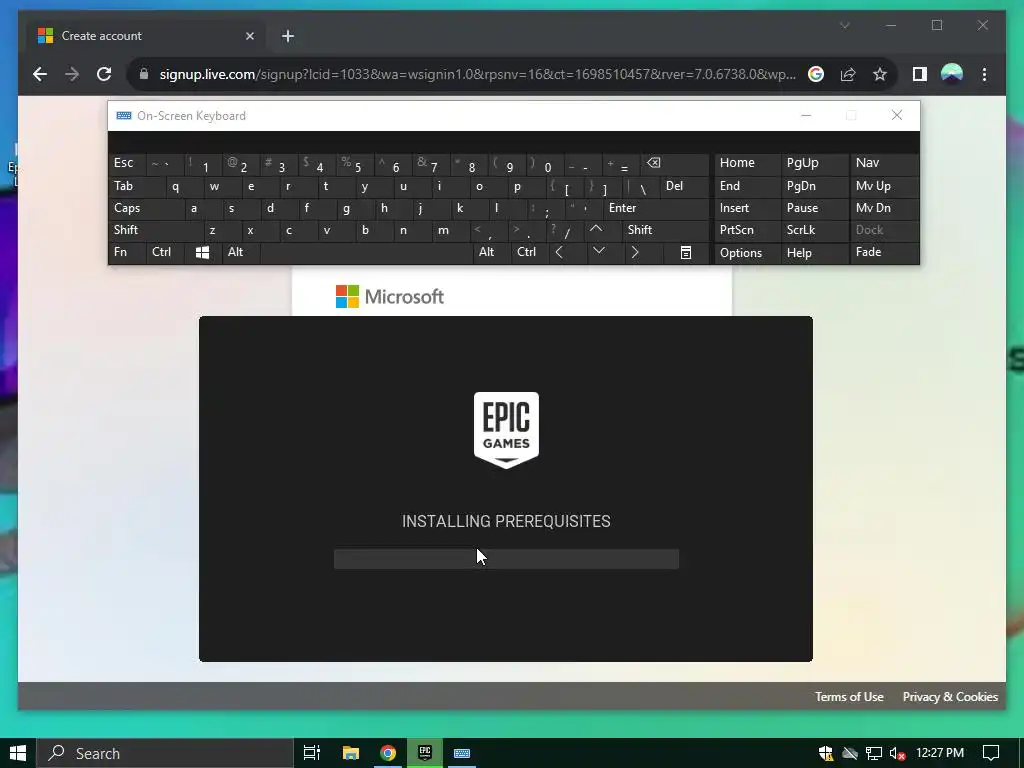Select the Create account tab
The height and width of the screenshot is (768, 1024).
(145, 36)
